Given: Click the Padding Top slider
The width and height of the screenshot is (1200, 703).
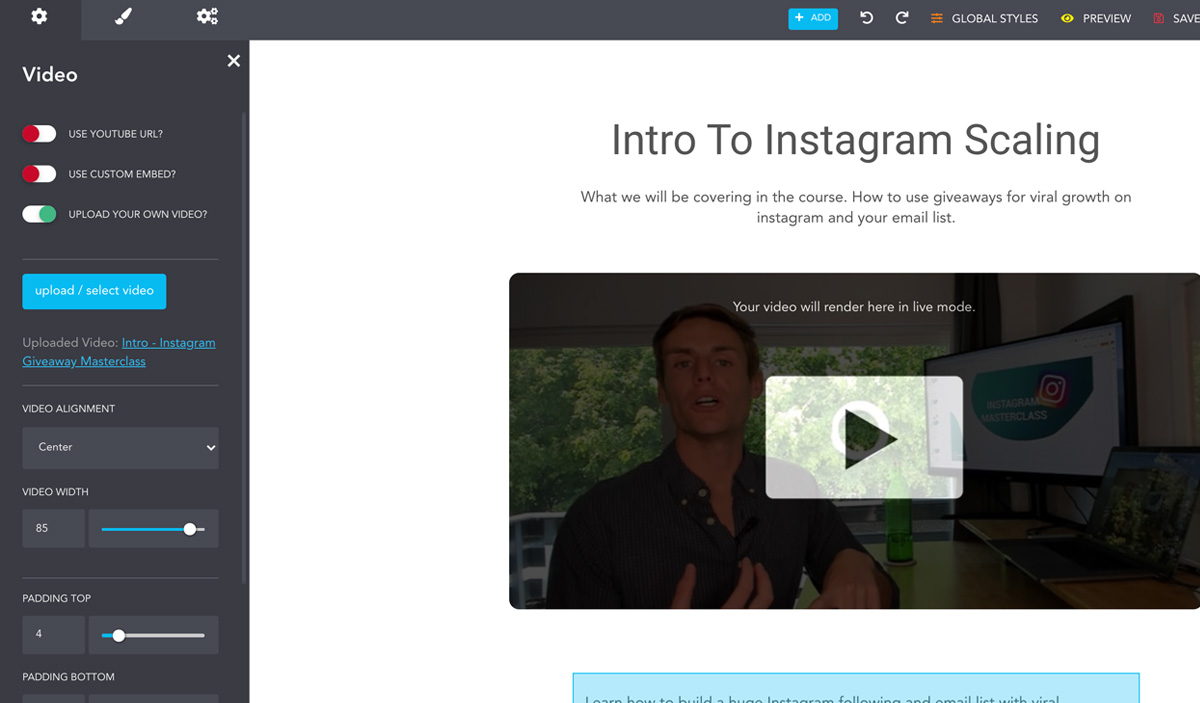Looking at the screenshot, I should tap(153, 635).
